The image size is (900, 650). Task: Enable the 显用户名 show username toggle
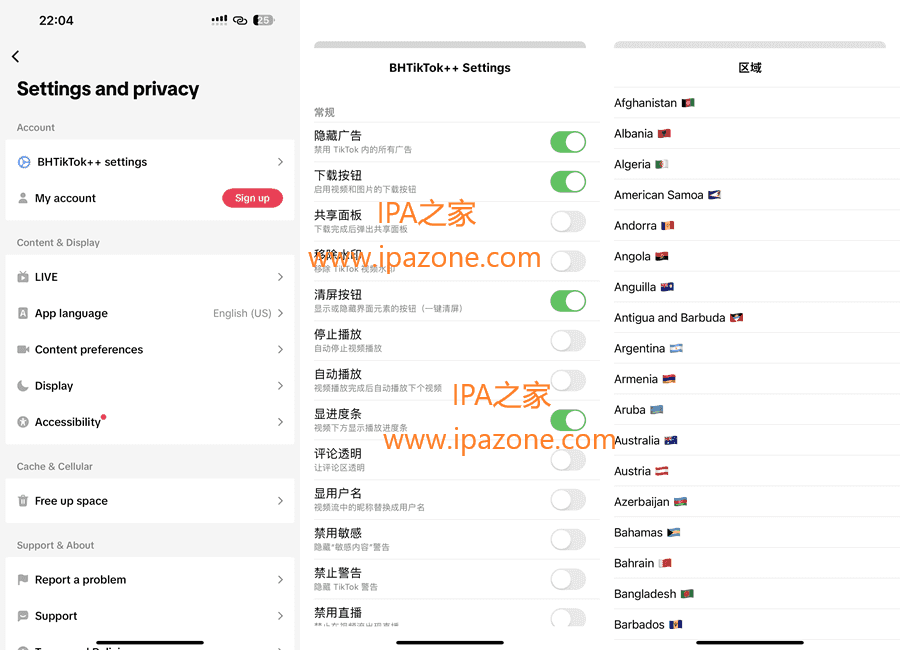pyautogui.click(x=568, y=500)
